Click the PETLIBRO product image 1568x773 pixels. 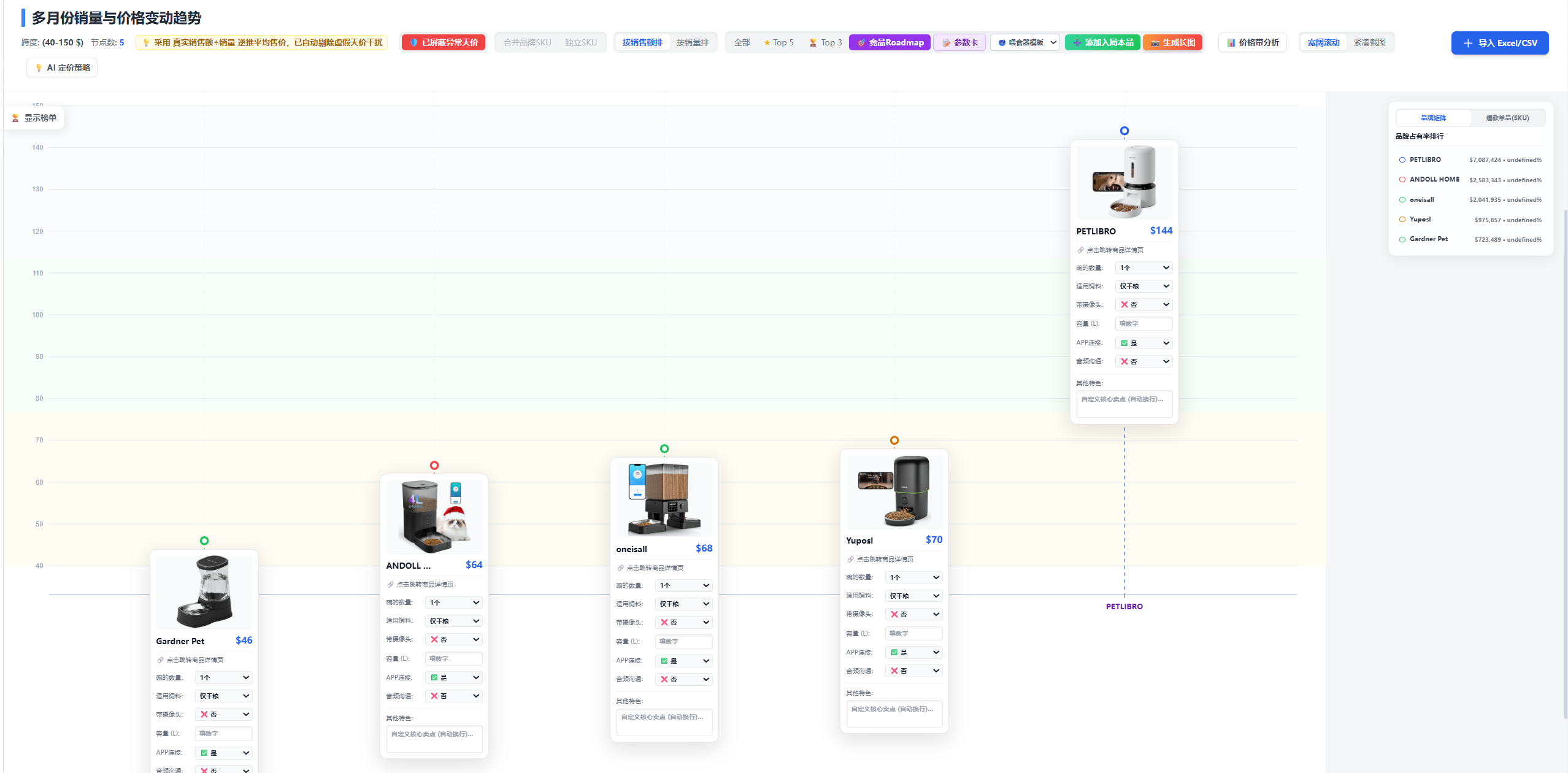click(1124, 182)
